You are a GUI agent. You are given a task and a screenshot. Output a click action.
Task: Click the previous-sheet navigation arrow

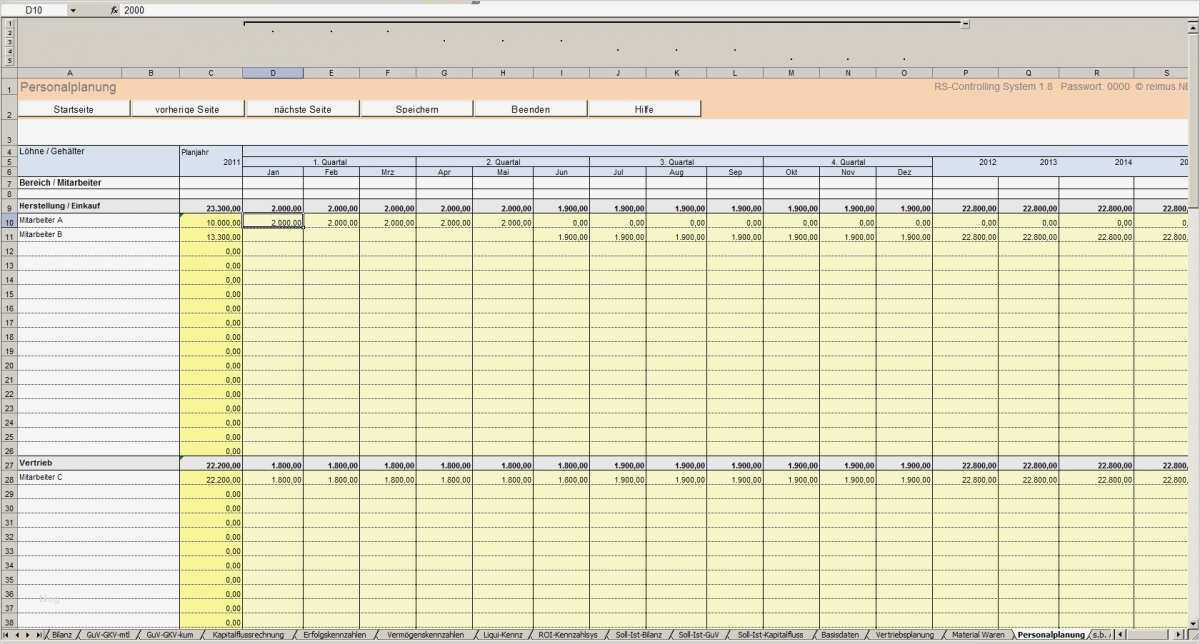click(x=17, y=635)
